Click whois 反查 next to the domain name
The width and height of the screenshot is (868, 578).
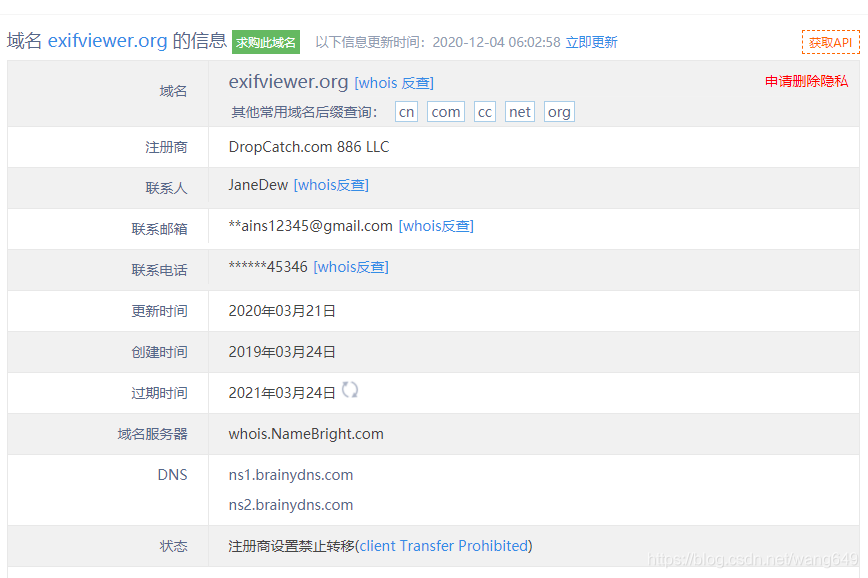point(394,83)
